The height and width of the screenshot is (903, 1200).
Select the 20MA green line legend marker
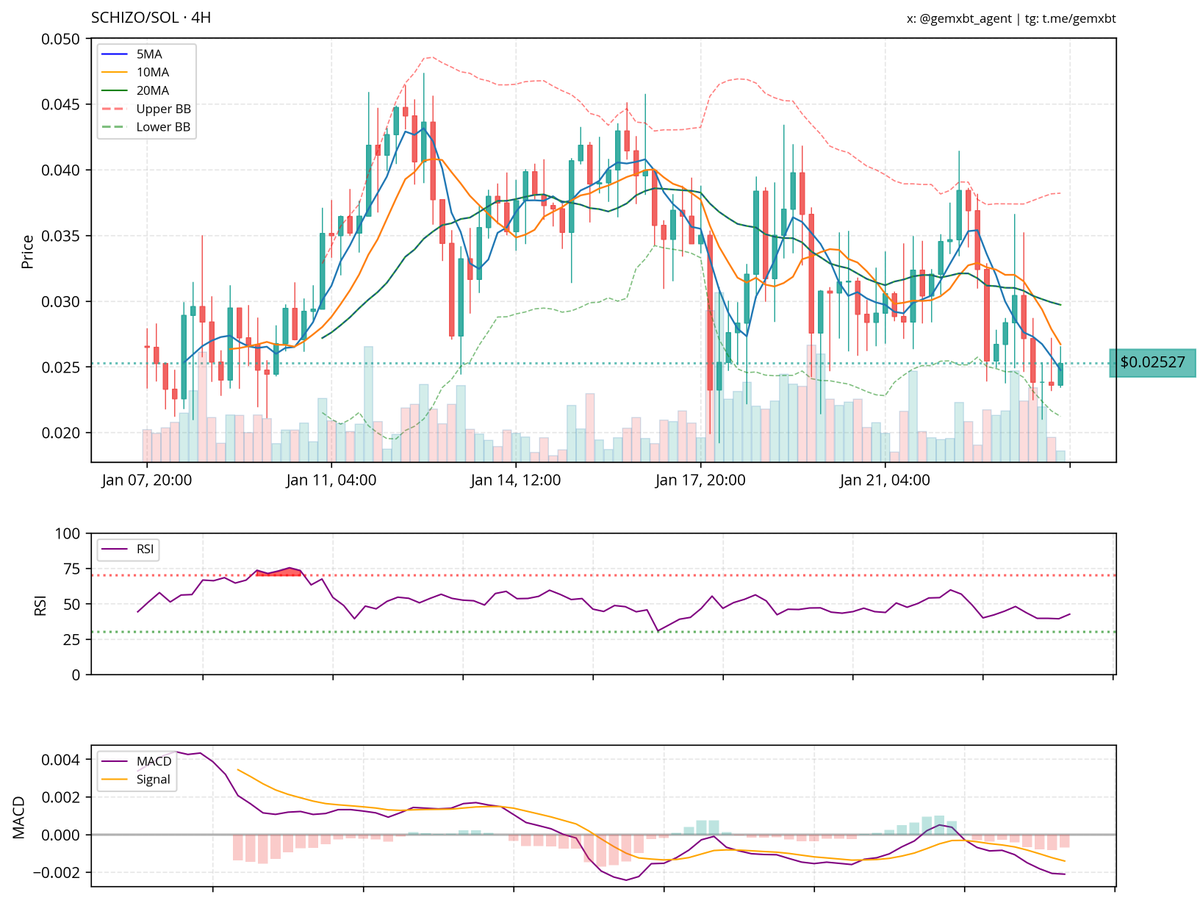coord(113,91)
